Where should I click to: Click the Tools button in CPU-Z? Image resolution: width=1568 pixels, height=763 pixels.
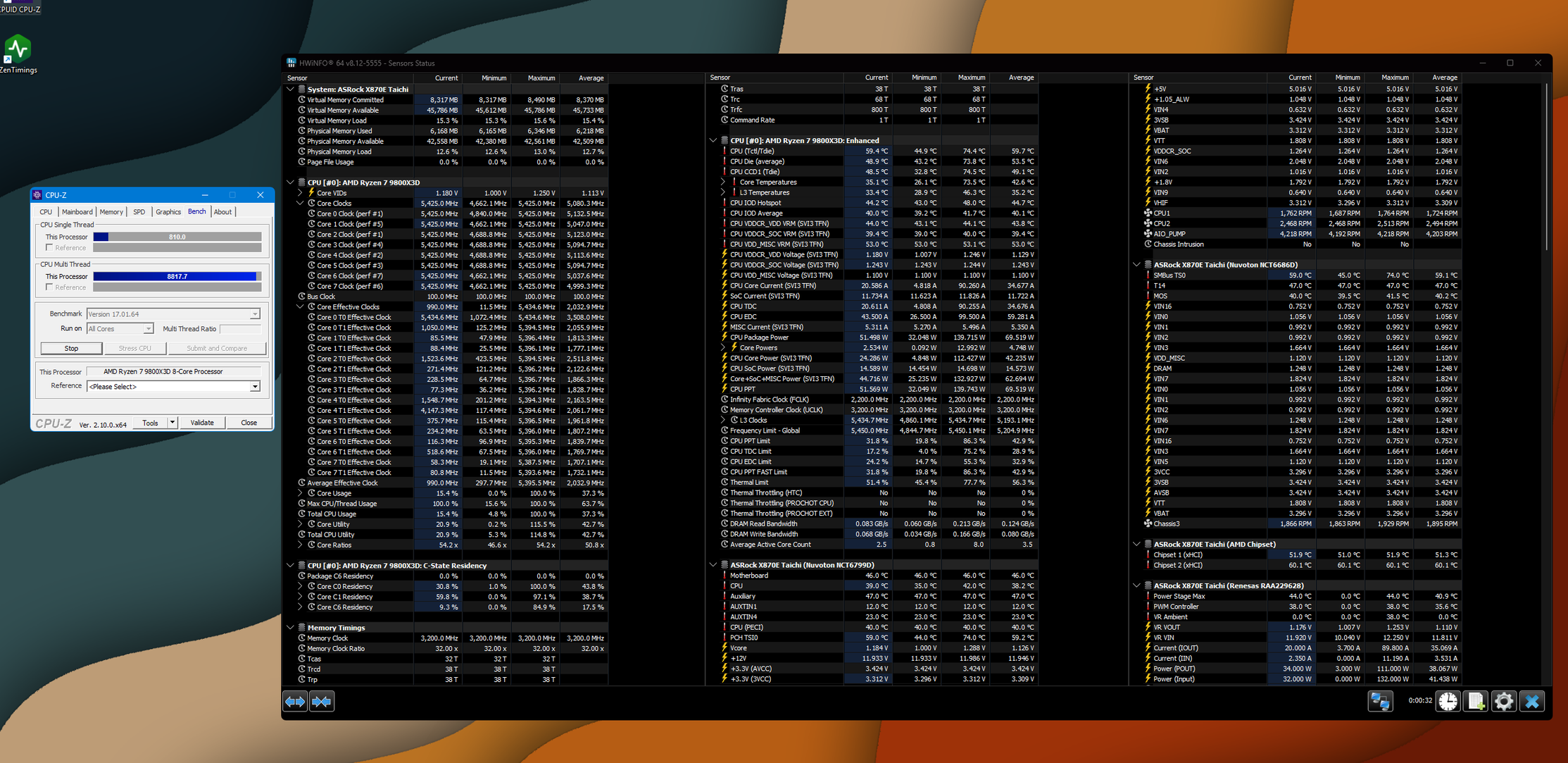point(150,423)
